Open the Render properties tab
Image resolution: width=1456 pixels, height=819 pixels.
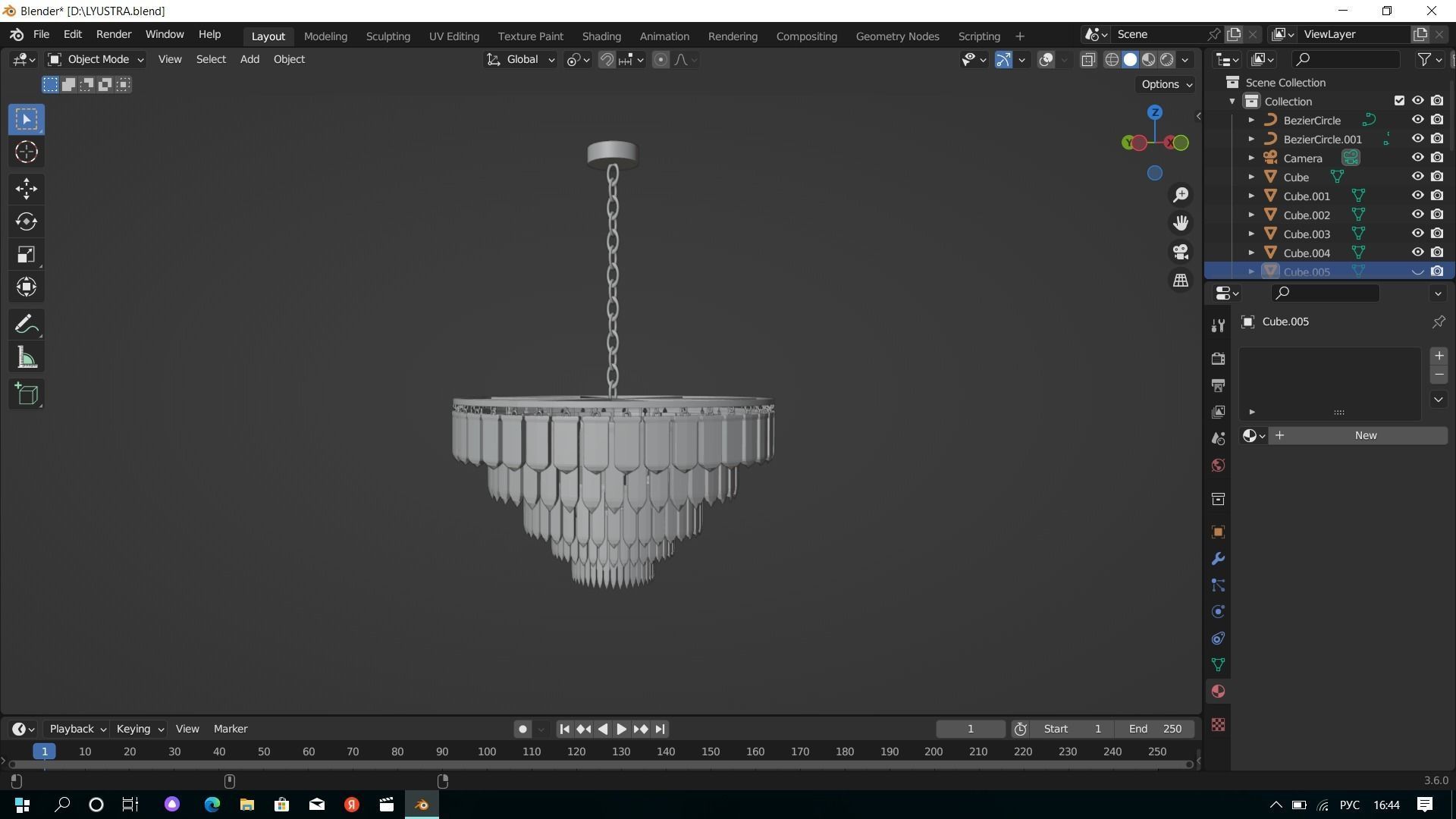click(x=1218, y=359)
